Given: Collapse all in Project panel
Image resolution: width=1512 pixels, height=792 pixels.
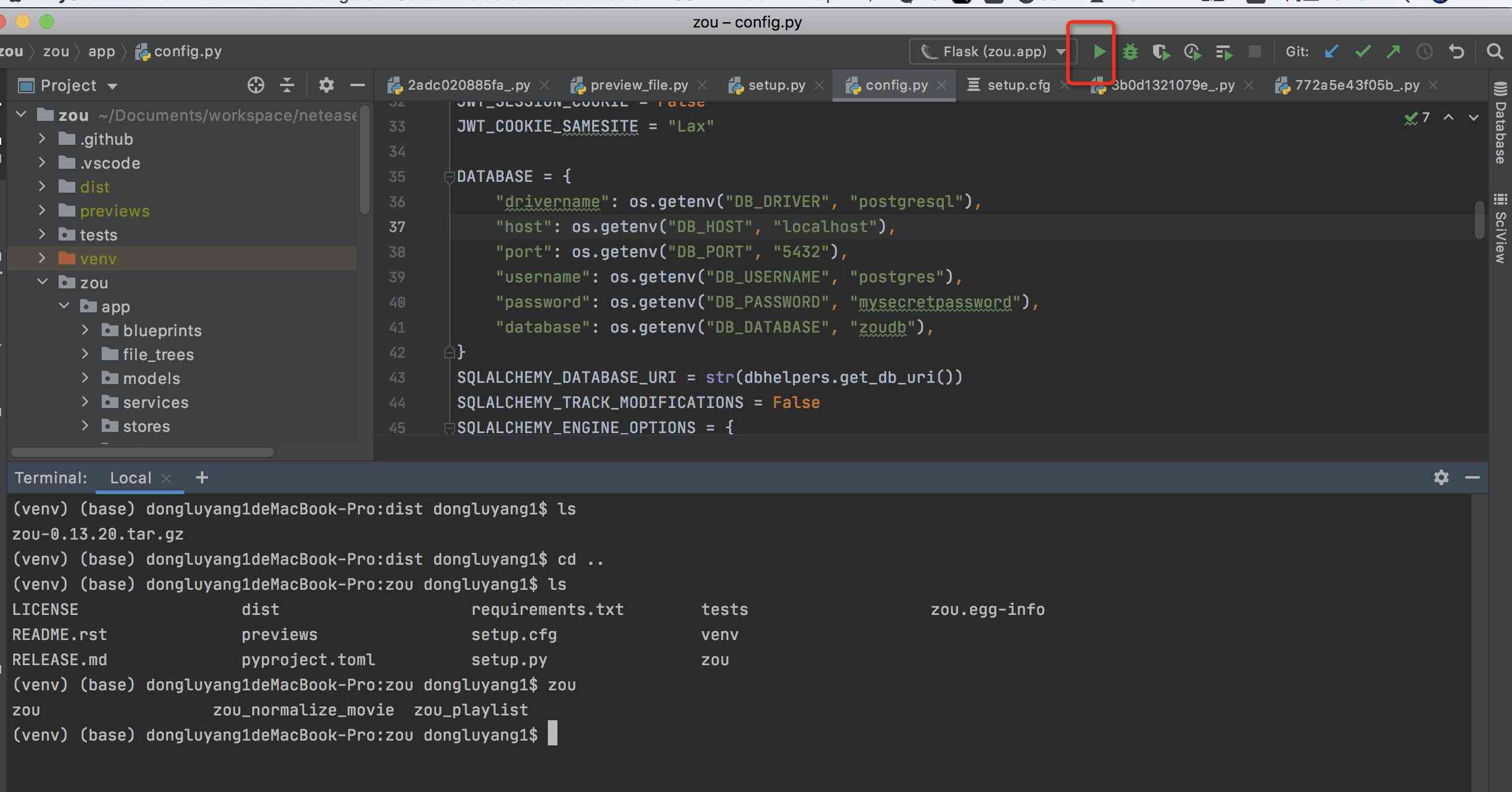Looking at the screenshot, I should tap(287, 85).
